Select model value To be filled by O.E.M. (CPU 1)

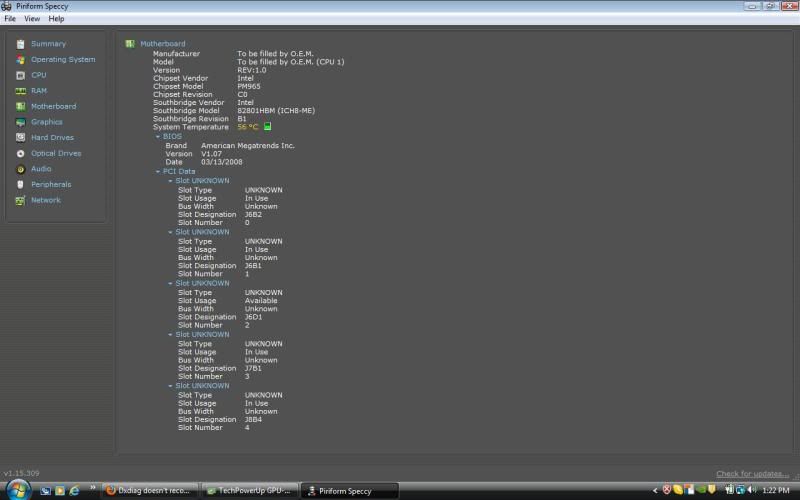291,62
